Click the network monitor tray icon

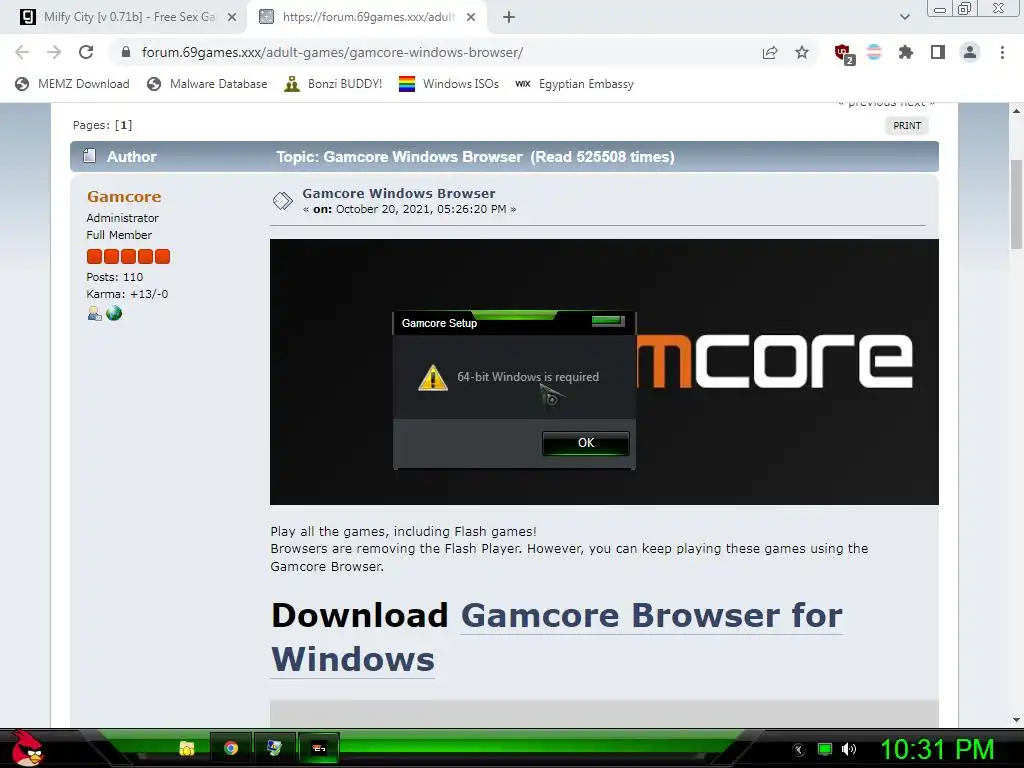point(825,750)
